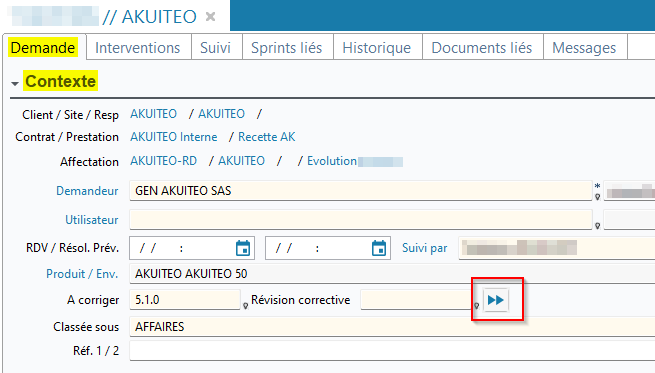Click the lookup icon next to Utilisateur field

point(597,226)
